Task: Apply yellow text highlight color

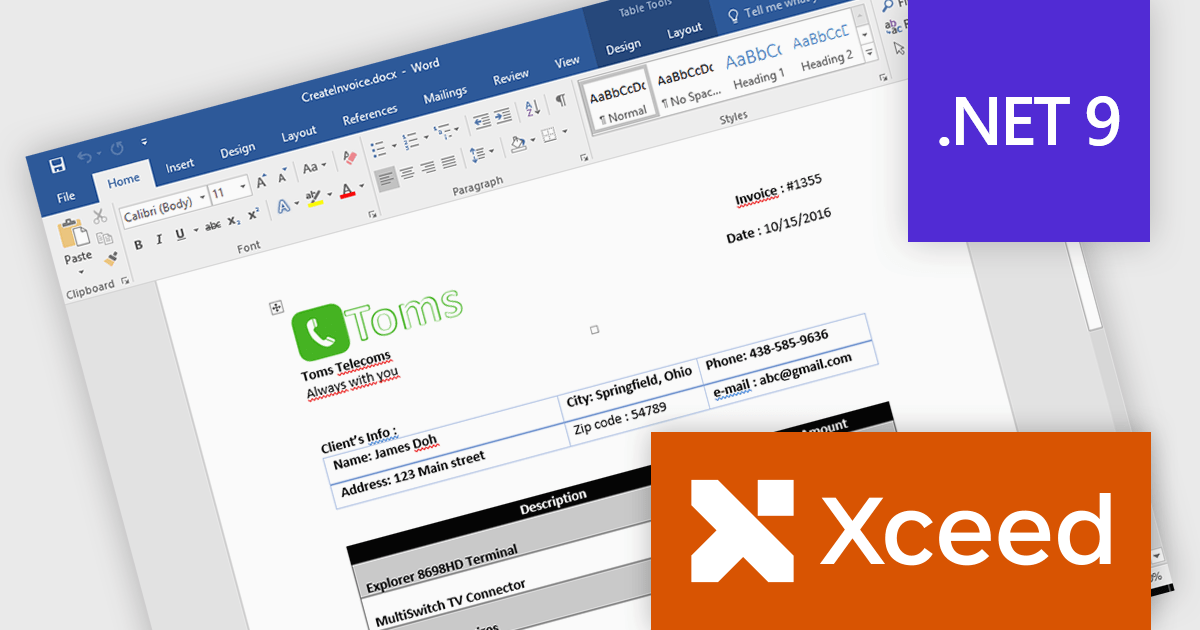Action: click(x=313, y=197)
